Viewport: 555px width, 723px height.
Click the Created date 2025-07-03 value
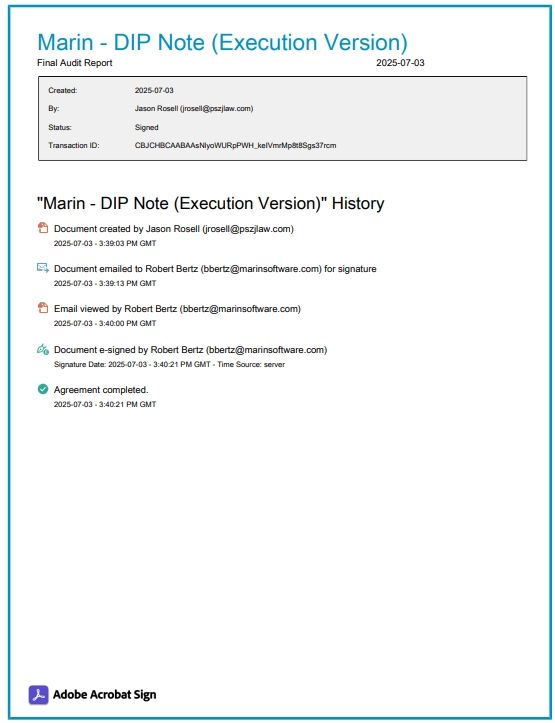(x=154, y=90)
